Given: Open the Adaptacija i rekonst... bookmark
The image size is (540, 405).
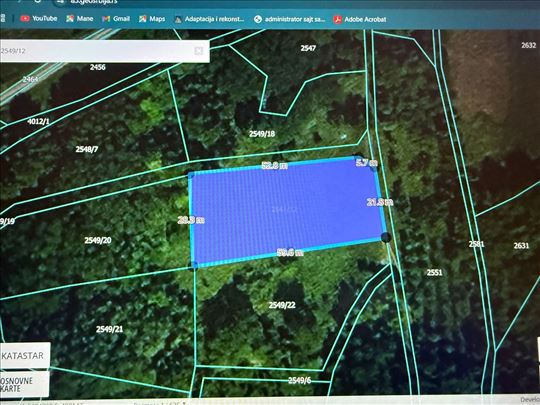Looking at the screenshot, I should 209,19.
